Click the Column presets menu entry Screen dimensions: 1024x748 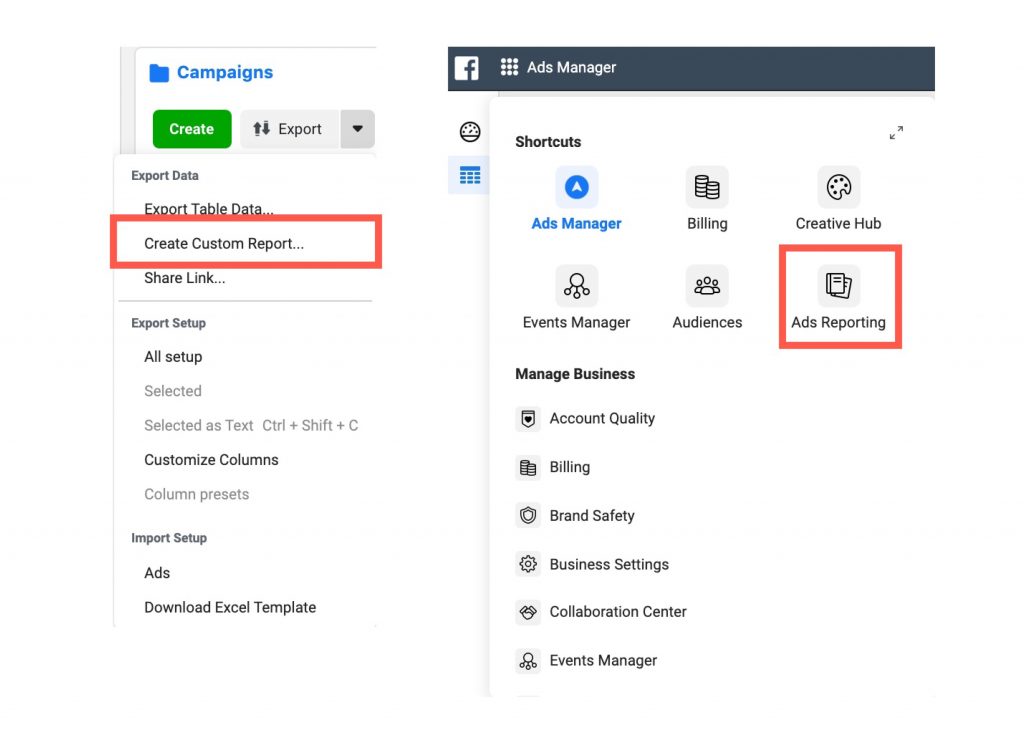[197, 495]
